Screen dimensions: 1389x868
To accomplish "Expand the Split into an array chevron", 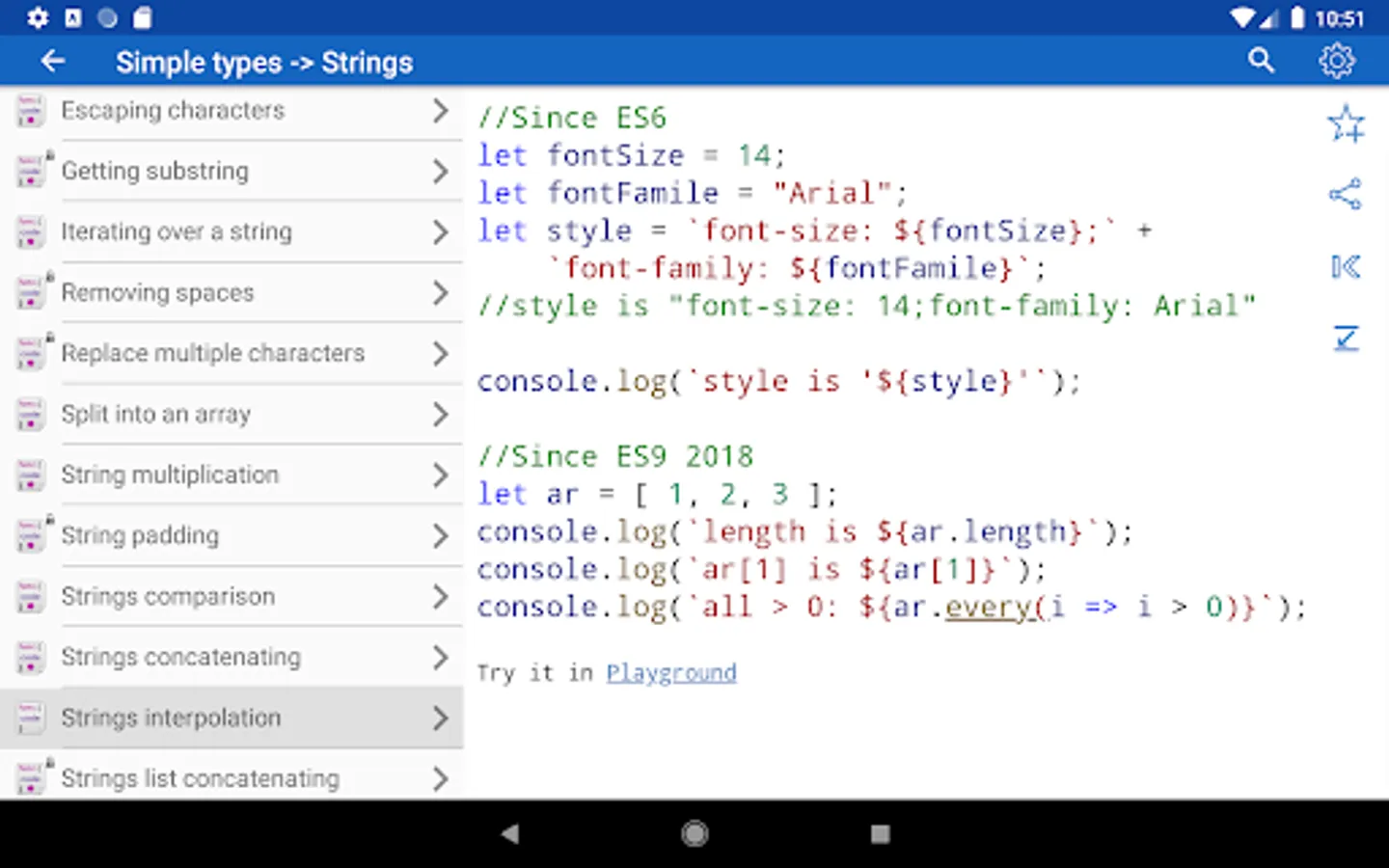I will point(440,415).
